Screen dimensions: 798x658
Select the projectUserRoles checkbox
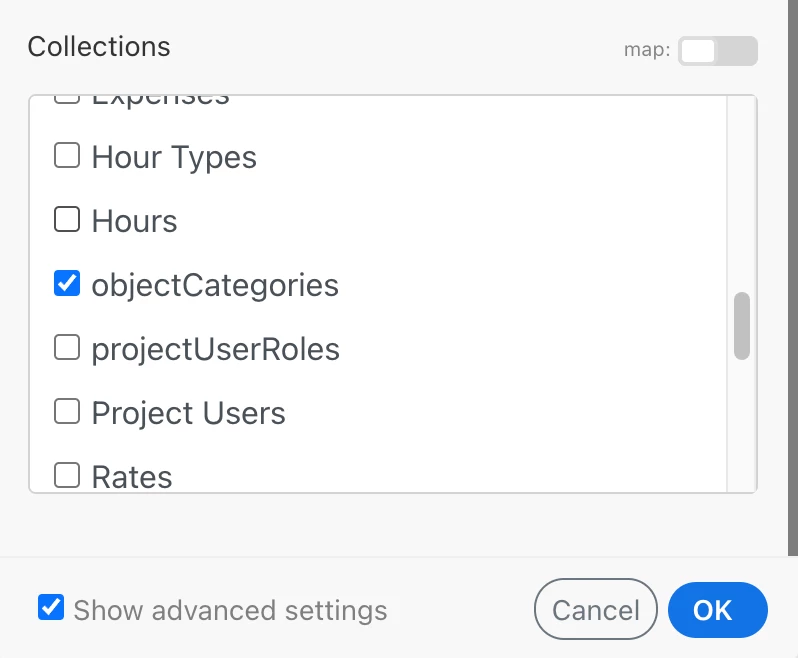[67, 348]
